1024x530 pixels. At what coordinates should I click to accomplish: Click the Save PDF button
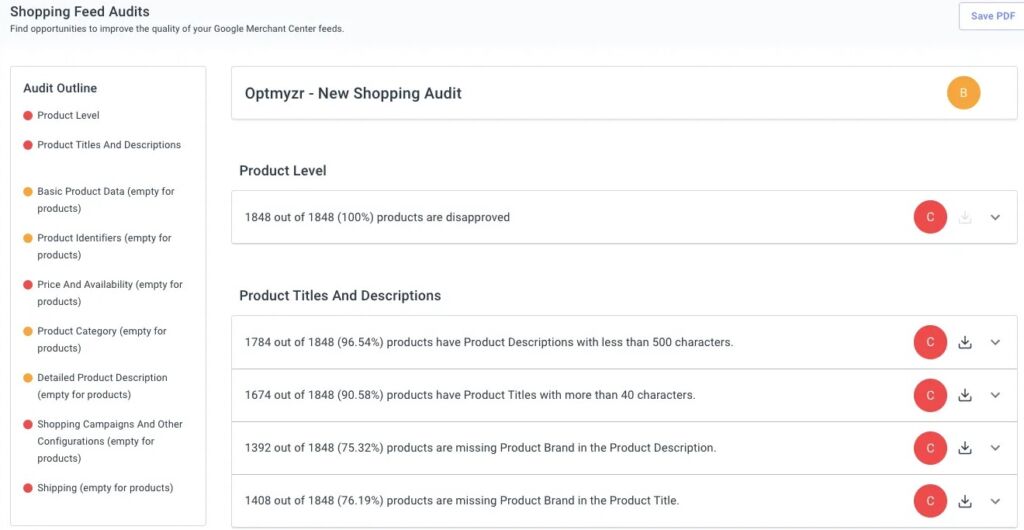(991, 16)
